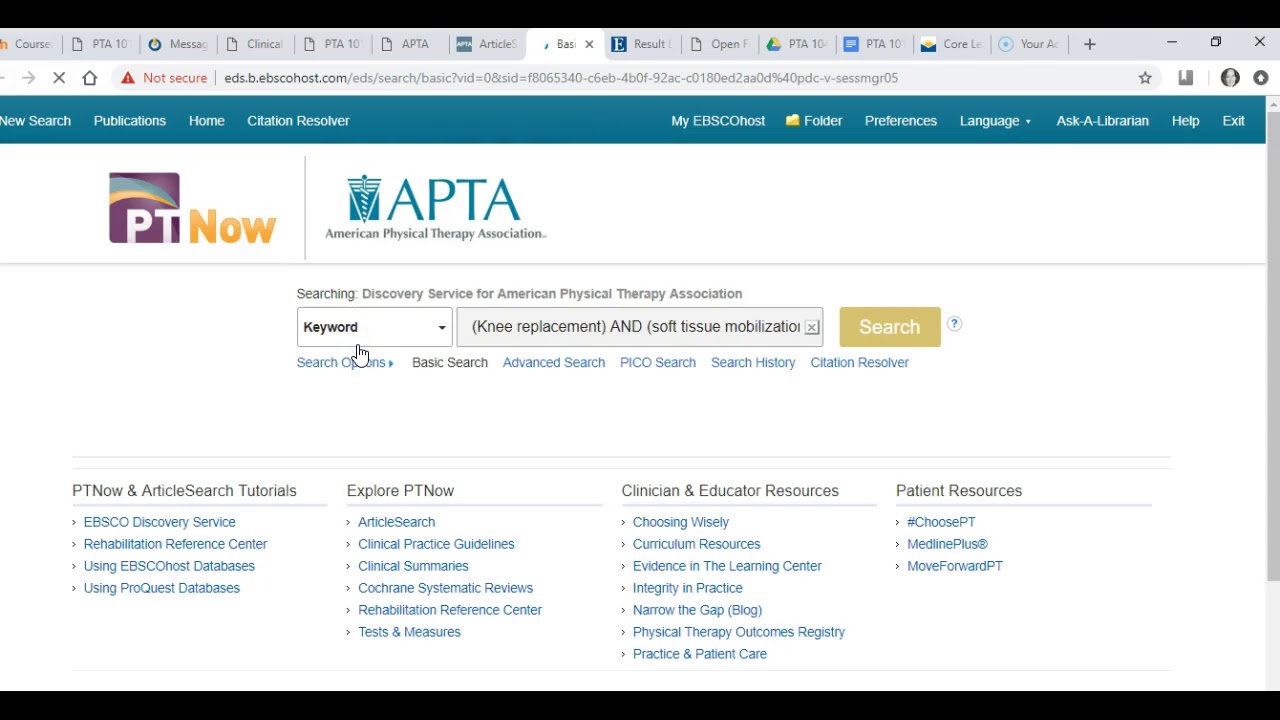Image resolution: width=1280 pixels, height=720 pixels.
Task: Open Citation Resolver in top bar
Action: pos(298,121)
